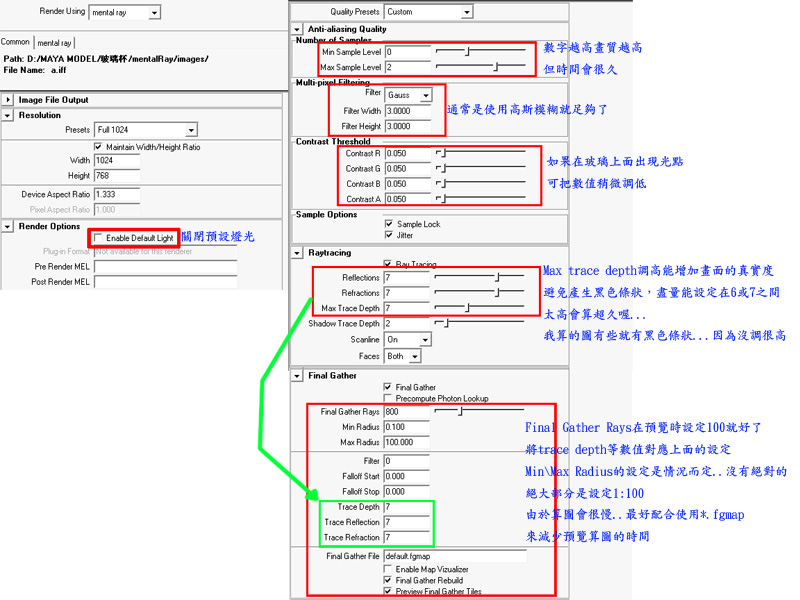Toggle the Sample Lock checkbox
Screen dimensions: 800x600
pyautogui.click(x=389, y=224)
